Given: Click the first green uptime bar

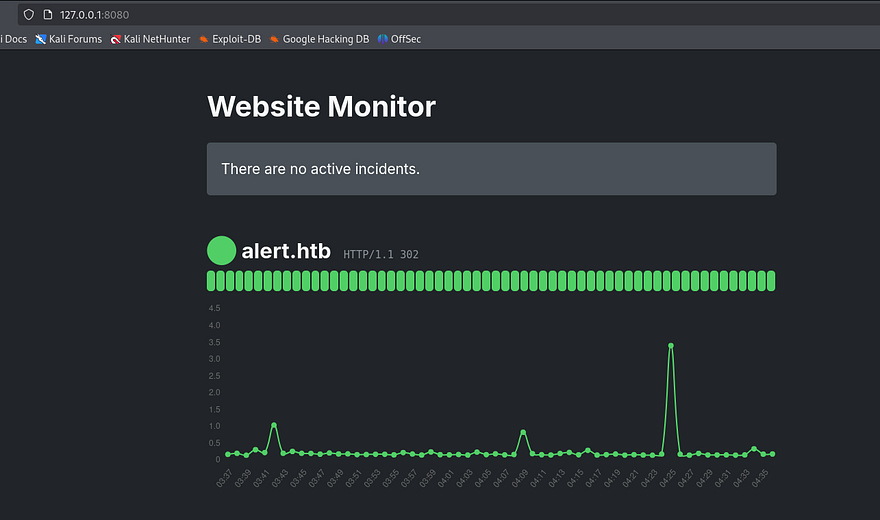Looking at the screenshot, I should (x=211, y=281).
